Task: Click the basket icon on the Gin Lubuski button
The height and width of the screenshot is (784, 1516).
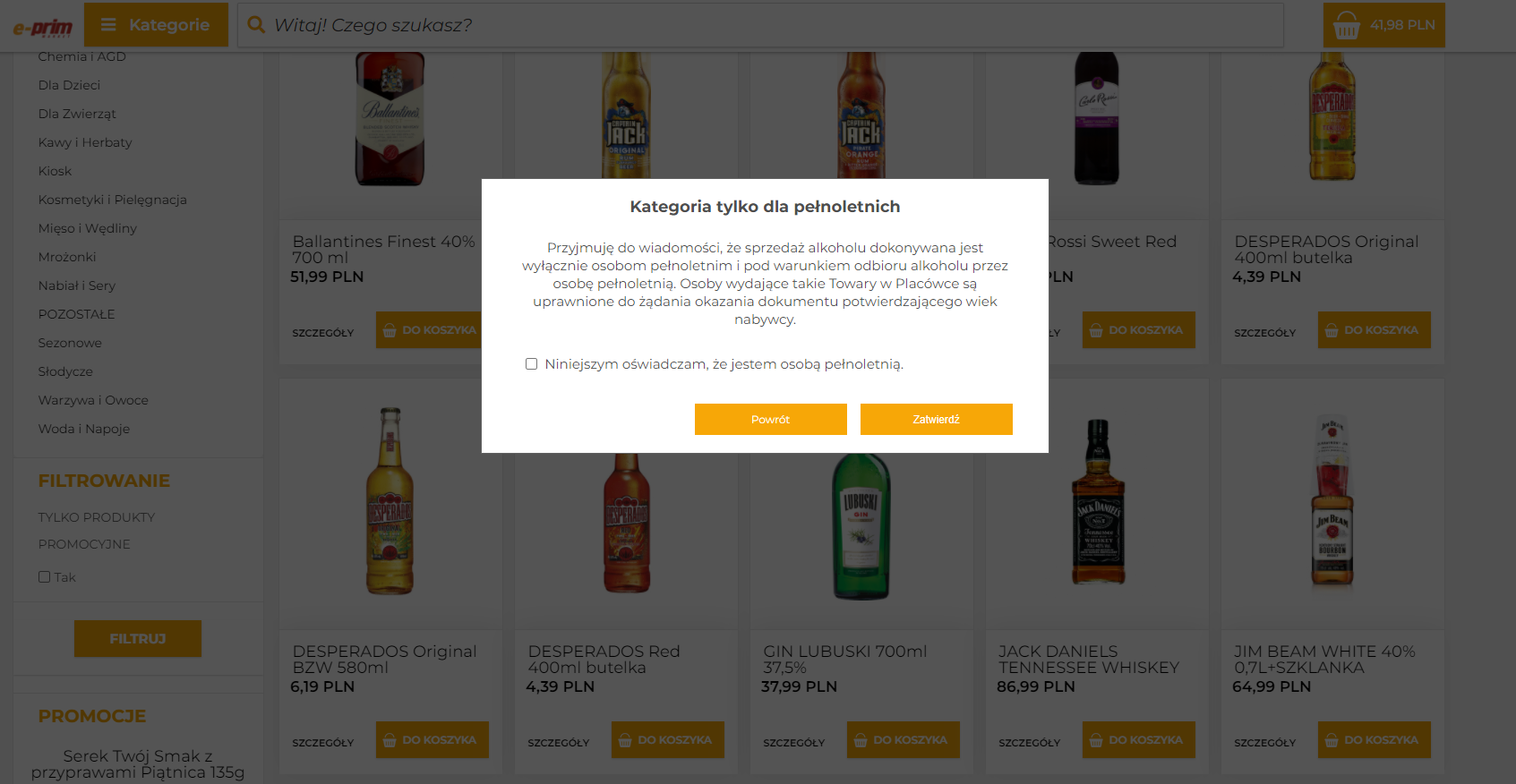Action: (861, 741)
